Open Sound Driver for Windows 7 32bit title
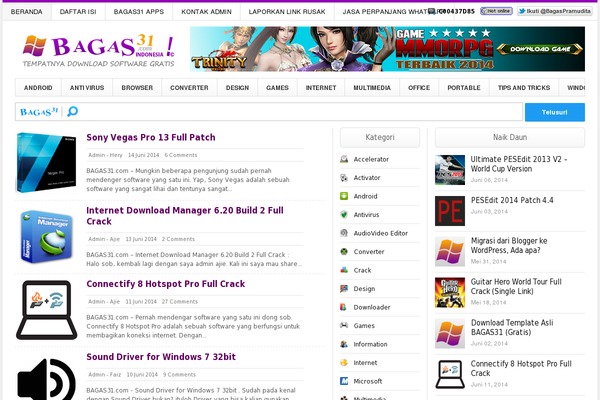The image size is (600, 400). click(161, 357)
